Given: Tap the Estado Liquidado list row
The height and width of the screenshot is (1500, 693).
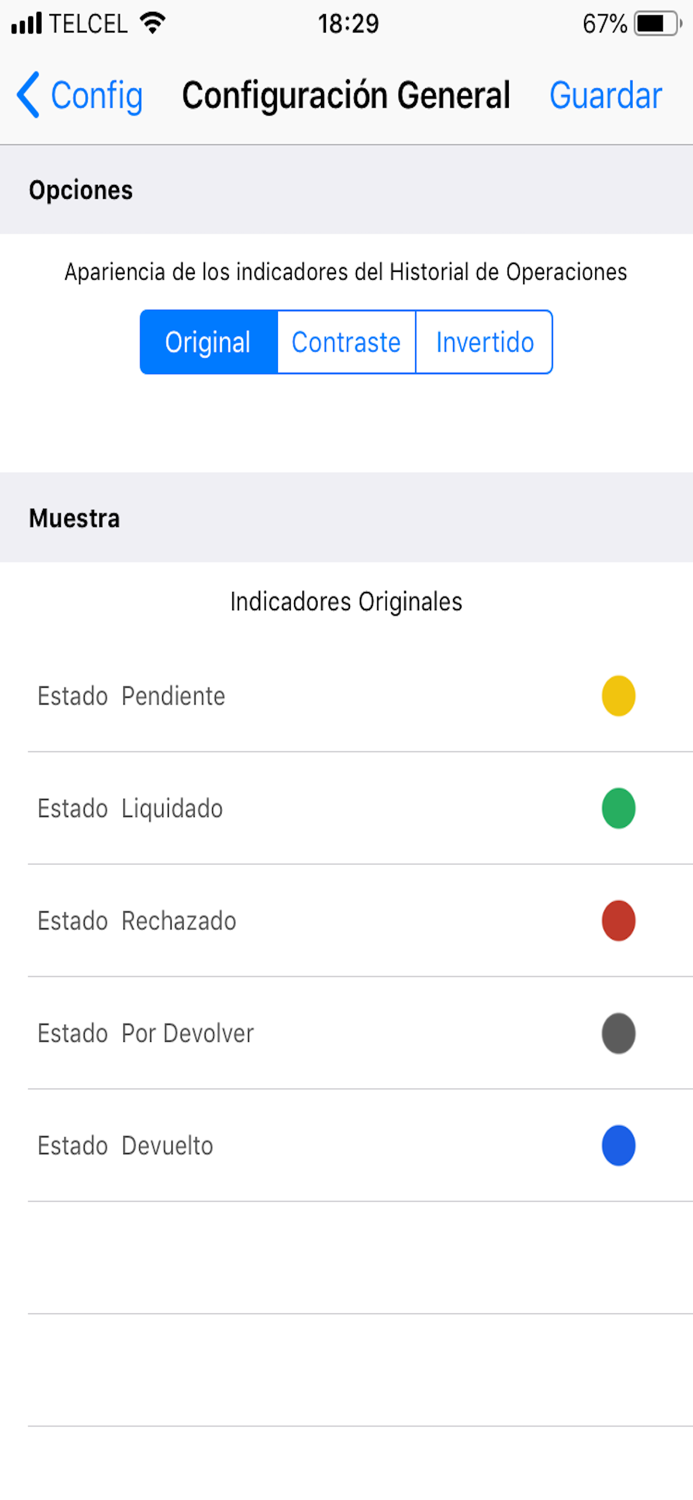Looking at the screenshot, I should 300,808.
